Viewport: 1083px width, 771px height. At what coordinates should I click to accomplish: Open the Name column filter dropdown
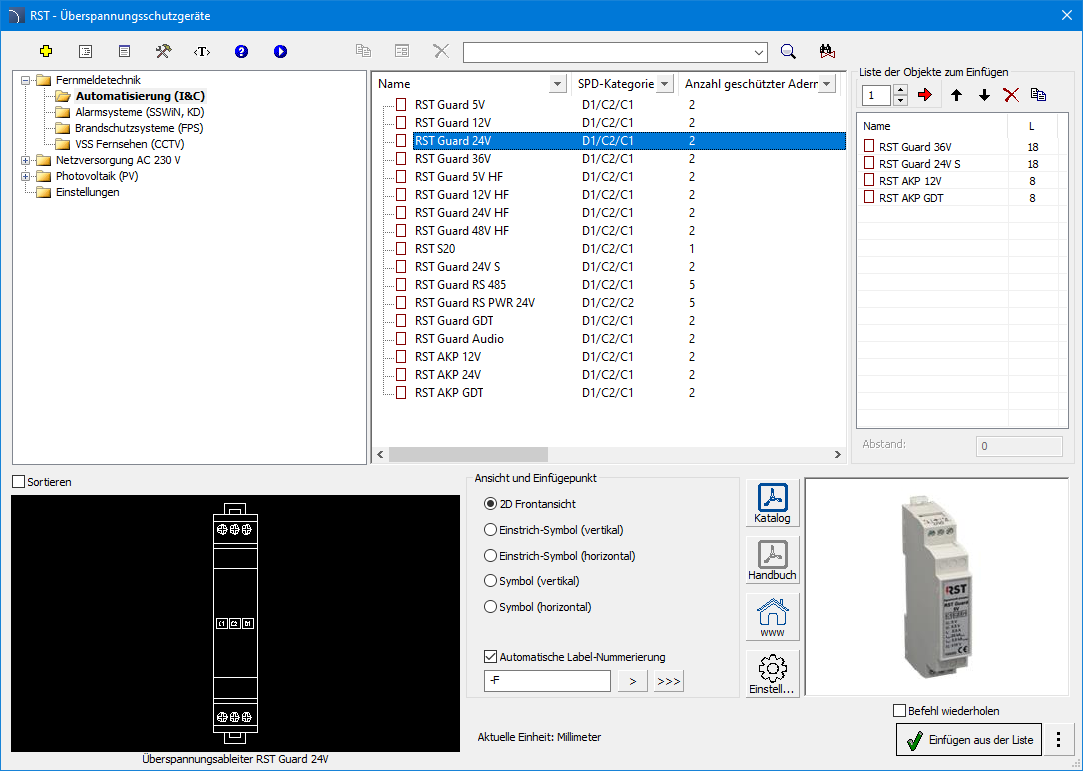tap(558, 84)
